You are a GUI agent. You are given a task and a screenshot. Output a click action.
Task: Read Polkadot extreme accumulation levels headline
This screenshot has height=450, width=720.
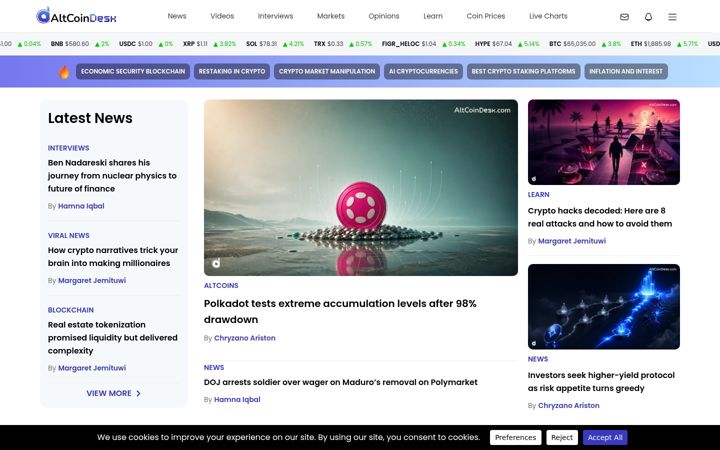(340, 312)
